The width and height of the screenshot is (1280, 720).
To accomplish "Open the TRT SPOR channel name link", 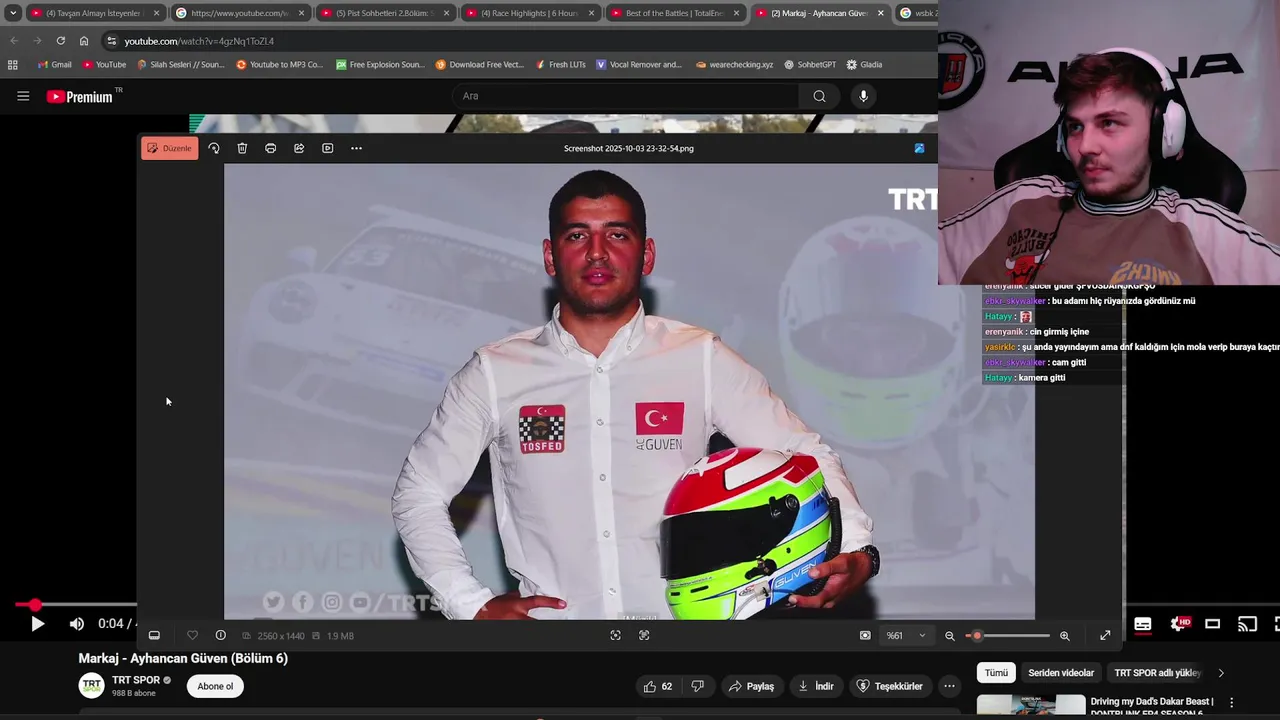I will click(136, 680).
